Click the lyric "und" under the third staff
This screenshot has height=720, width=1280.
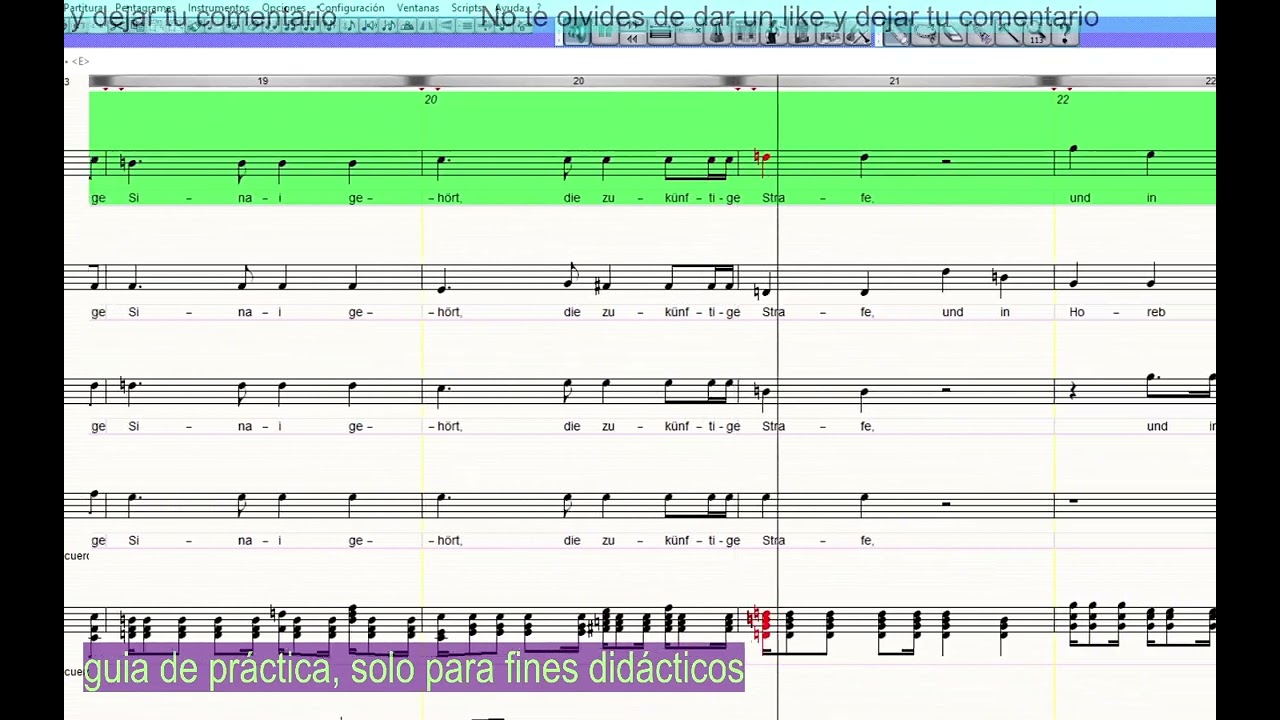click(1157, 427)
